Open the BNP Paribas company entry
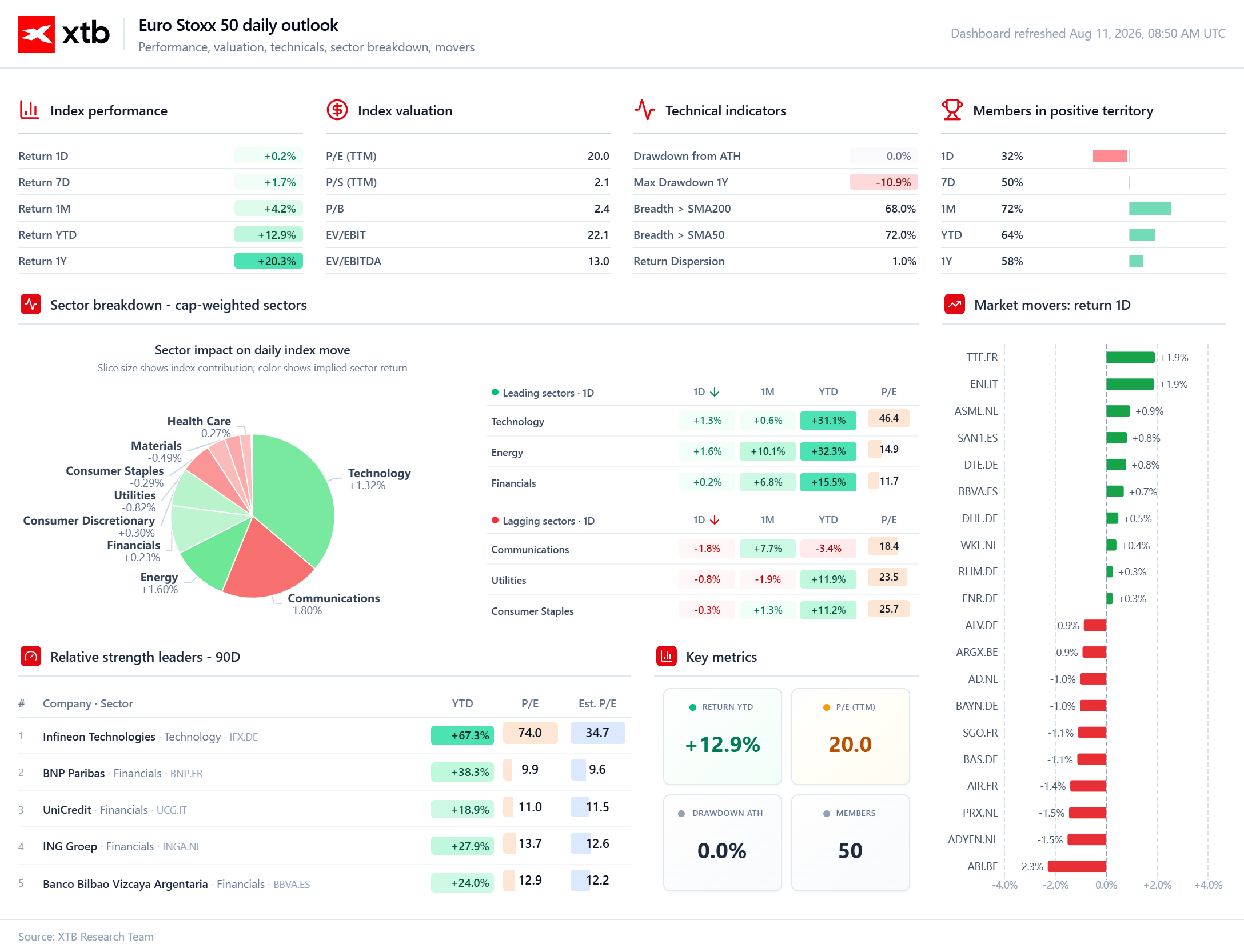This screenshot has height=952, width=1244. coord(74,773)
